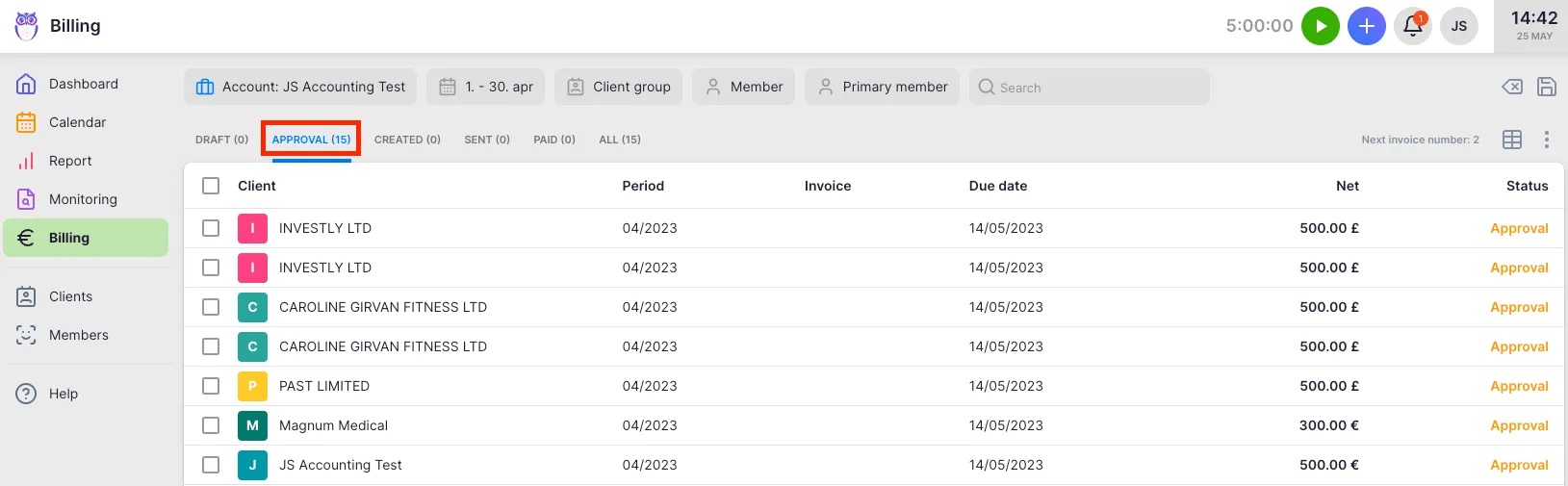Open the Account: JS Accounting Test filter
Image resolution: width=1568 pixels, height=486 pixels.
[300, 87]
